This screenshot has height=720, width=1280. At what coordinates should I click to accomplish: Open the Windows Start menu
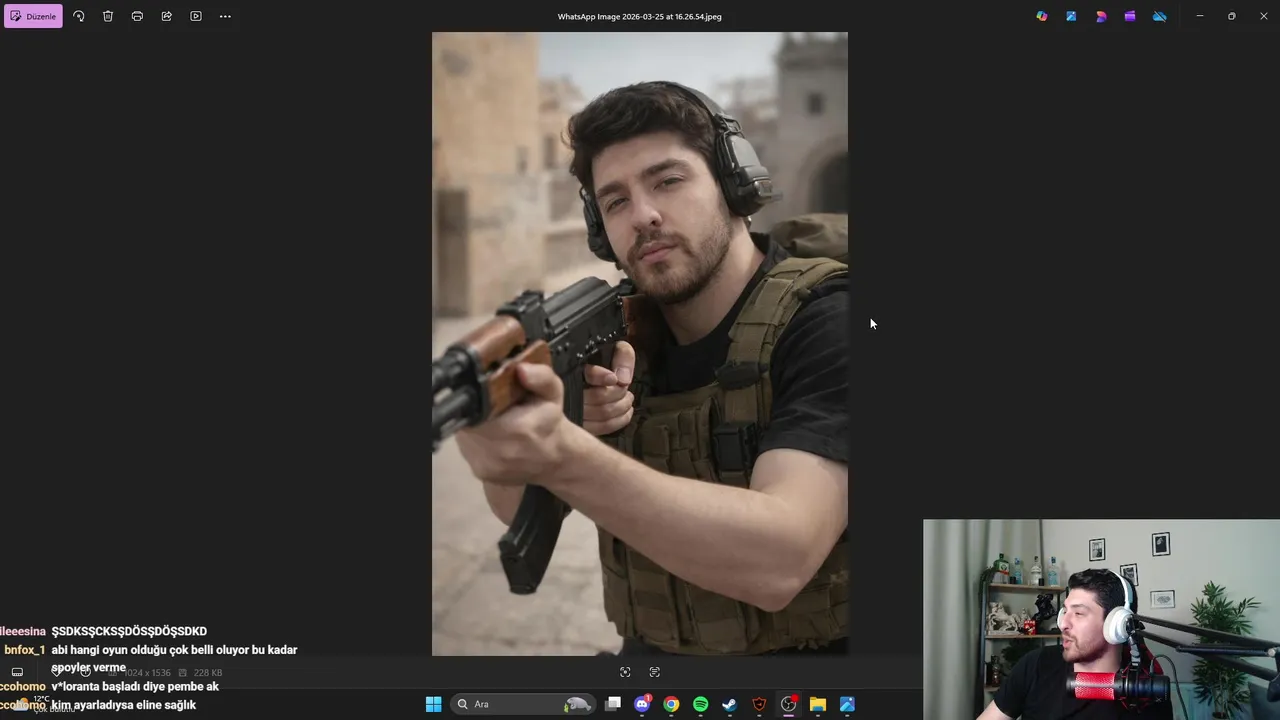[x=433, y=704]
